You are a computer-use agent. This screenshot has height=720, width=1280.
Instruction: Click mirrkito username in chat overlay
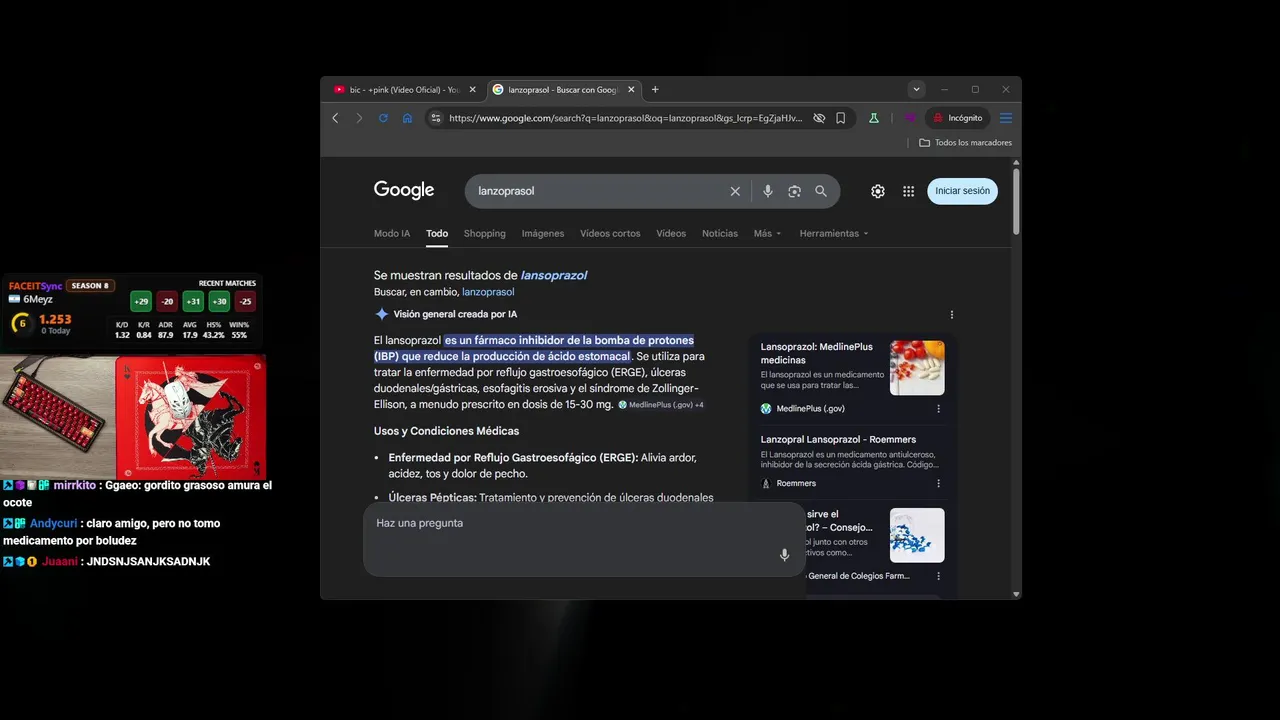point(75,485)
